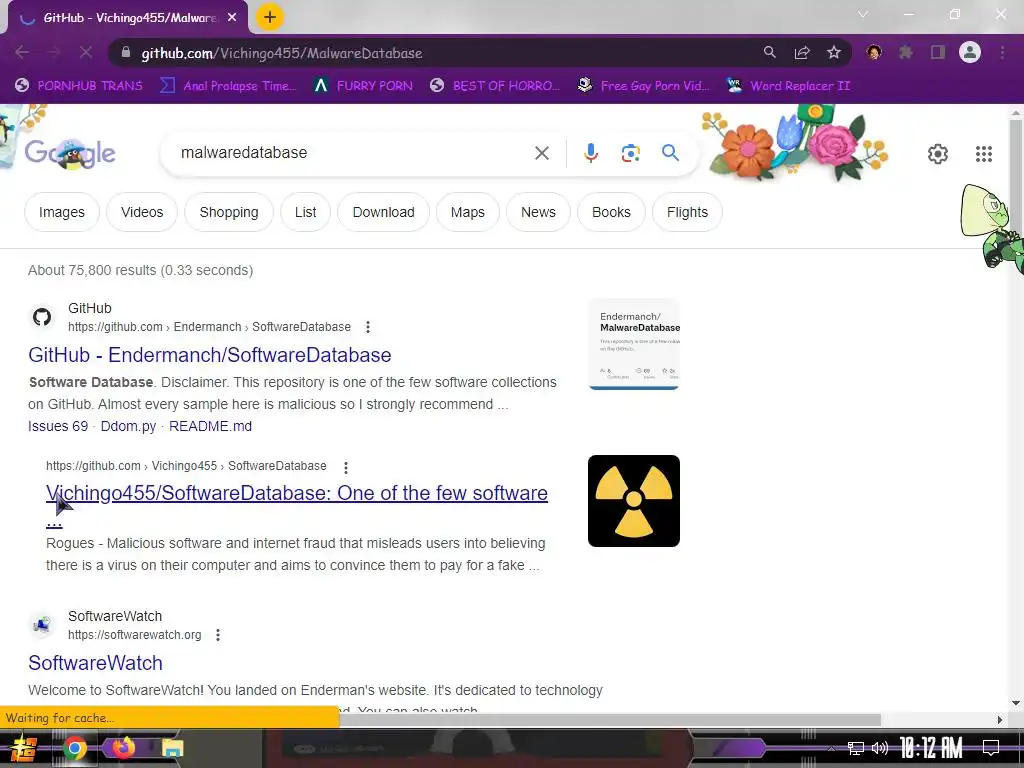Toggle the browser side panel
Viewport: 1024px width, 768px height.
tap(938, 52)
